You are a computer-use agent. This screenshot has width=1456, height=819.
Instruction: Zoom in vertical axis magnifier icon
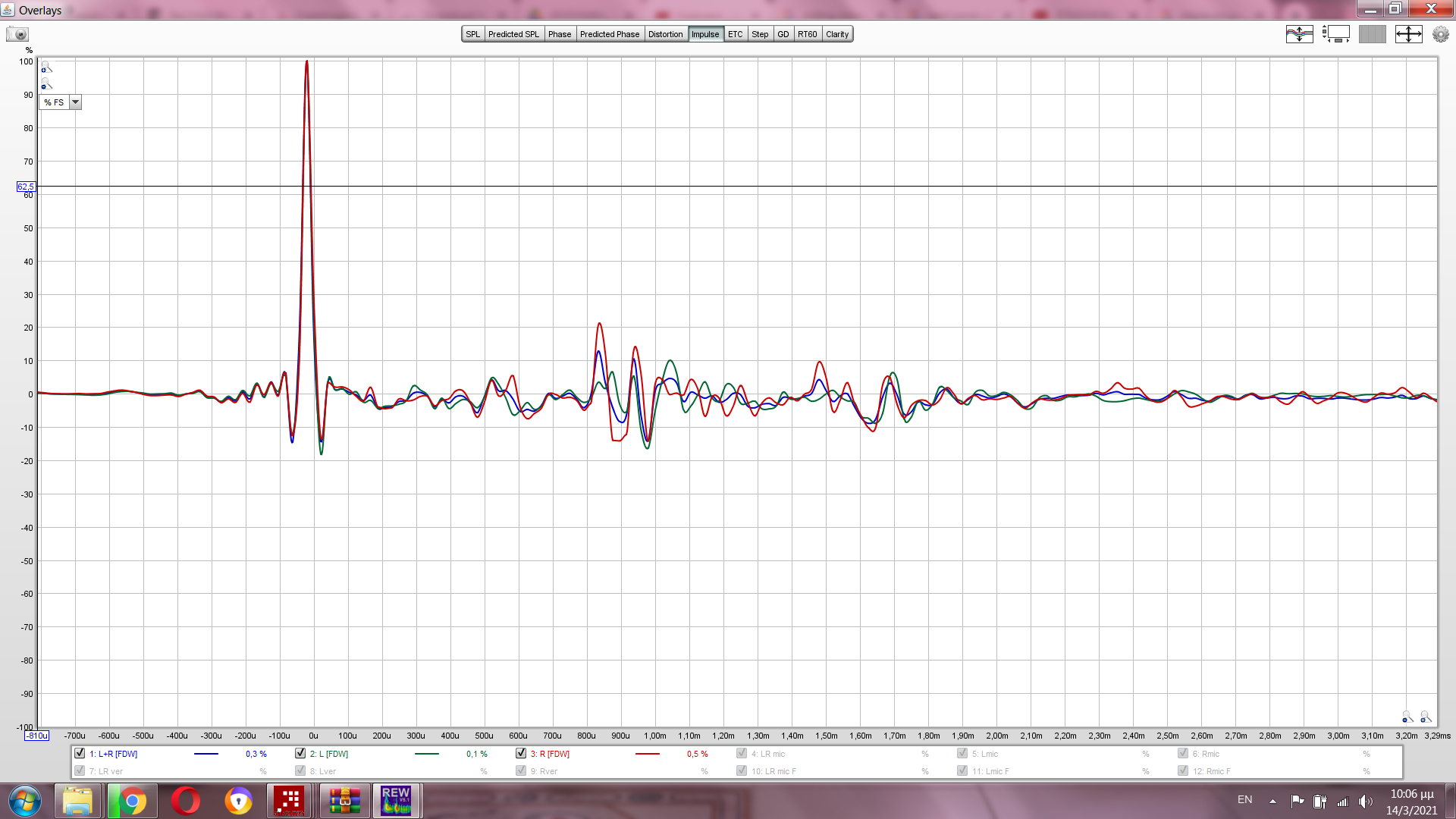46,67
